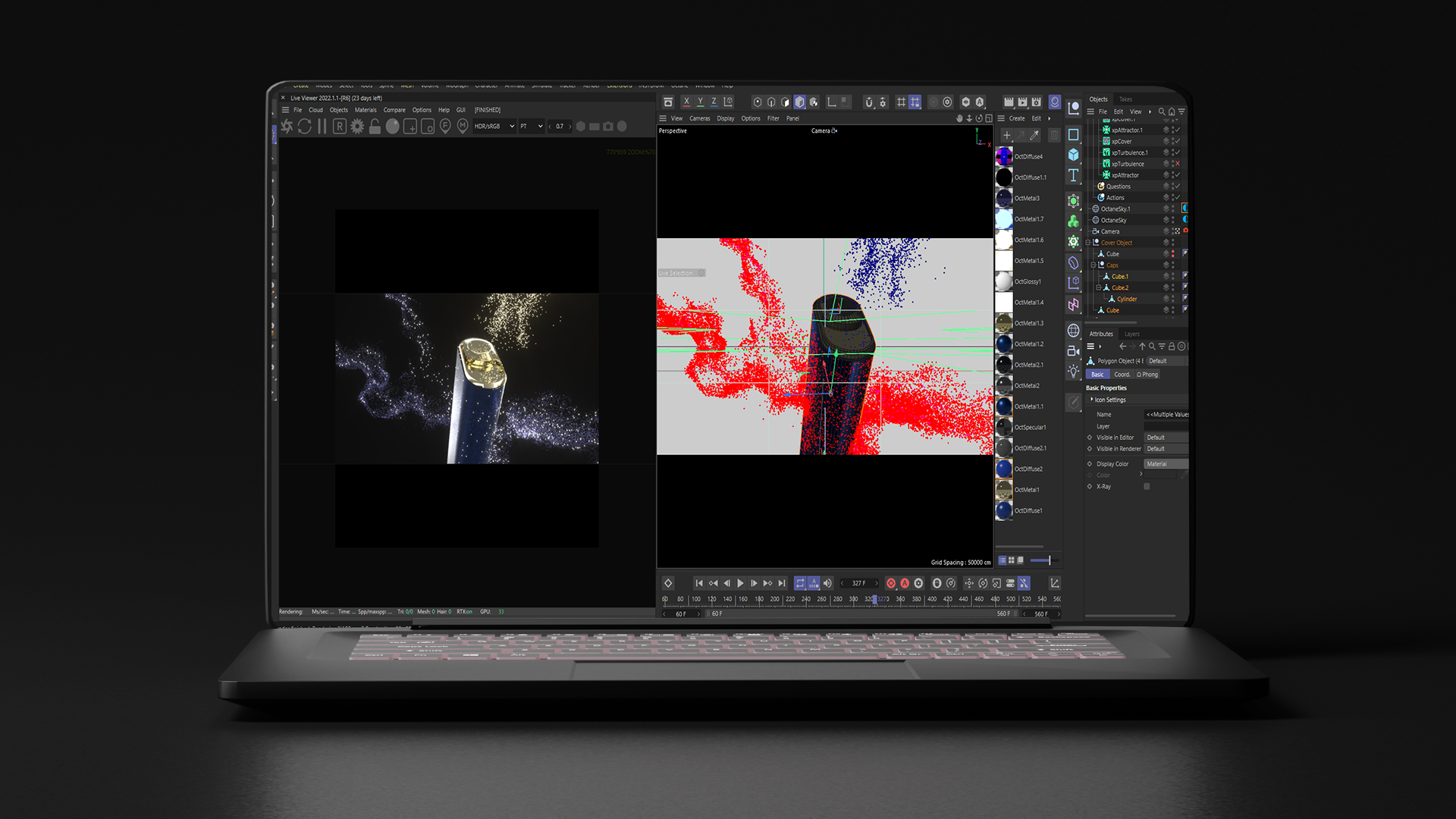
Task: Pause rendering in the Live Viewer
Action: (x=322, y=127)
